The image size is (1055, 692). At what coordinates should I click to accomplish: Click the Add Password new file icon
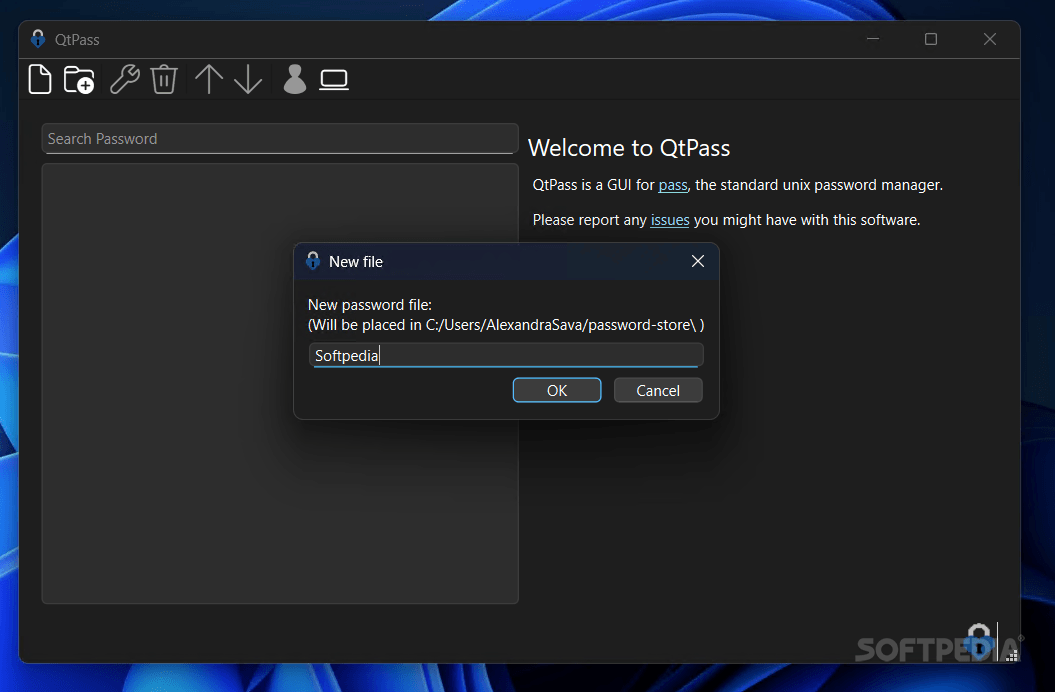[x=40, y=79]
